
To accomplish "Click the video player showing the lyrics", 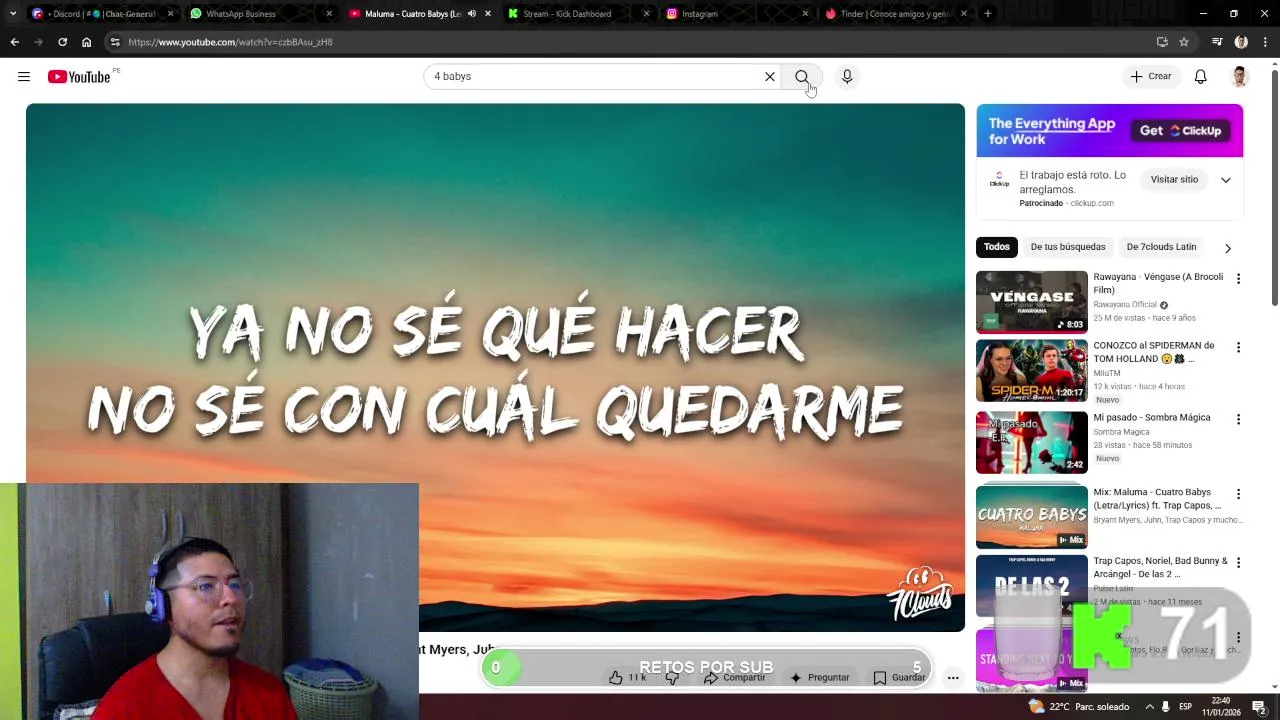I will tap(495, 367).
